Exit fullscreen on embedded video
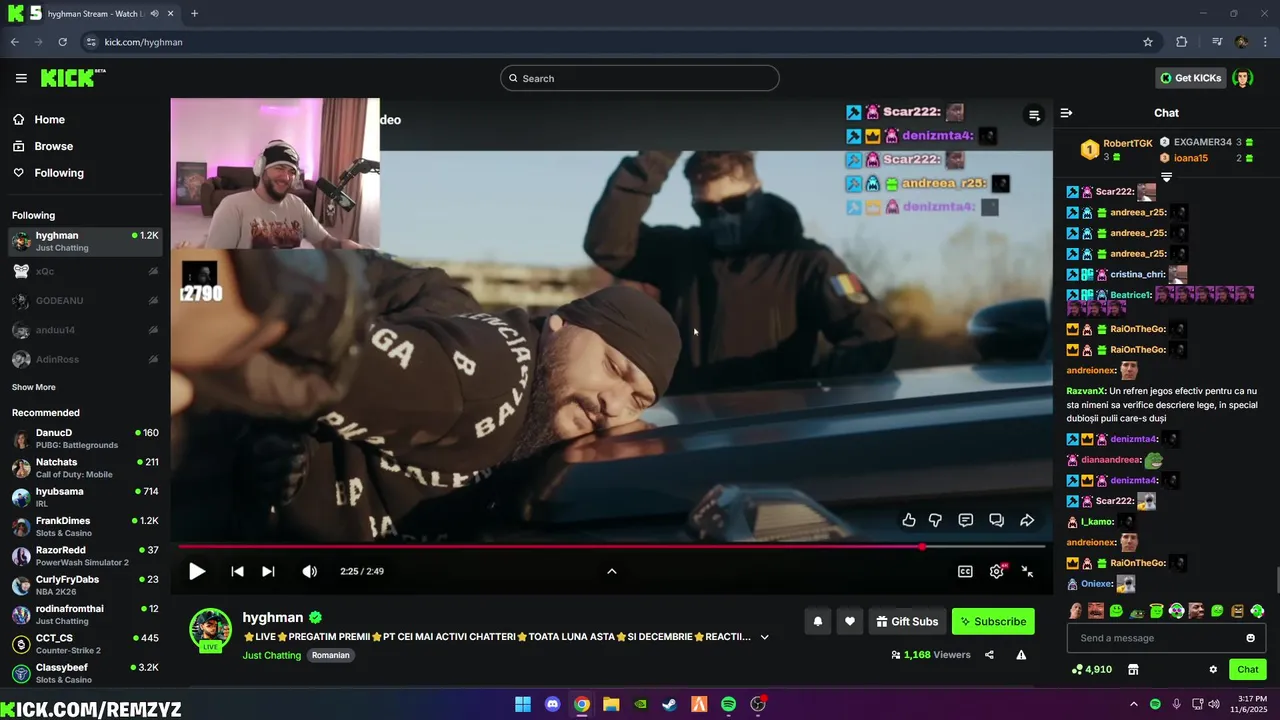Screen dimensions: 1280x720 pyautogui.click(x=1027, y=571)
